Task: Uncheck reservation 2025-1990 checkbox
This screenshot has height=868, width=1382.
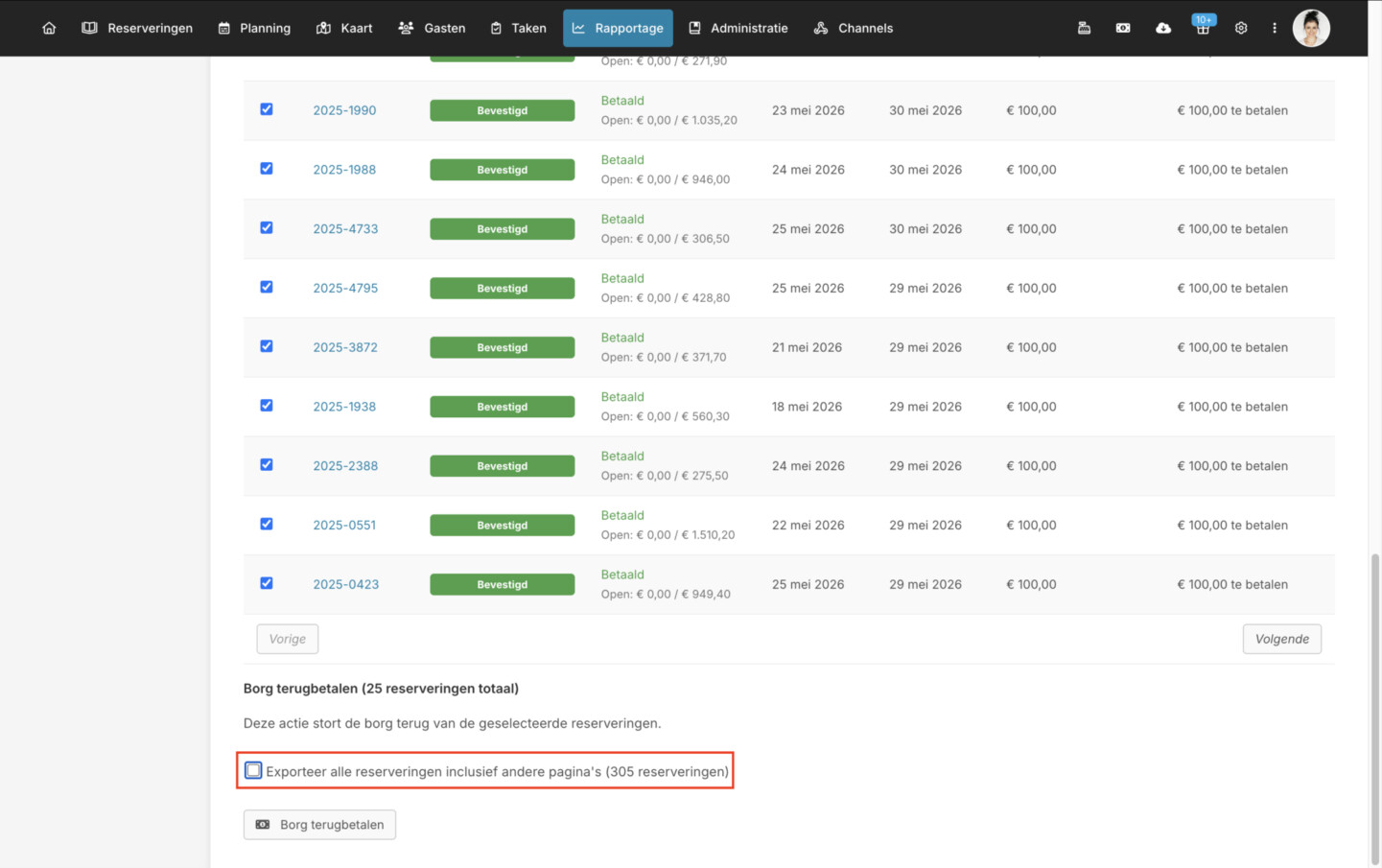Action: point(267,109)
